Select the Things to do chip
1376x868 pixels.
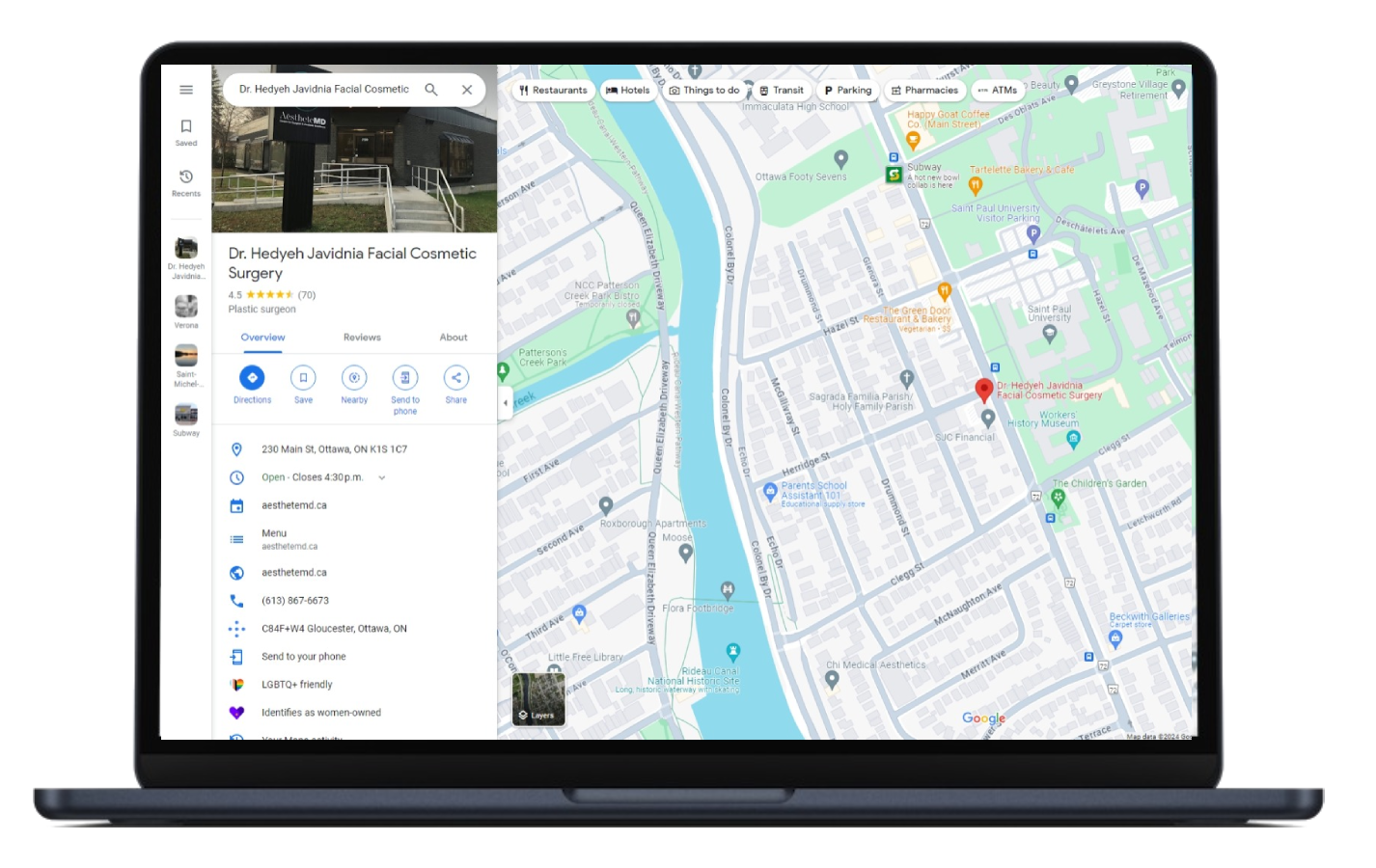[704, 91]
